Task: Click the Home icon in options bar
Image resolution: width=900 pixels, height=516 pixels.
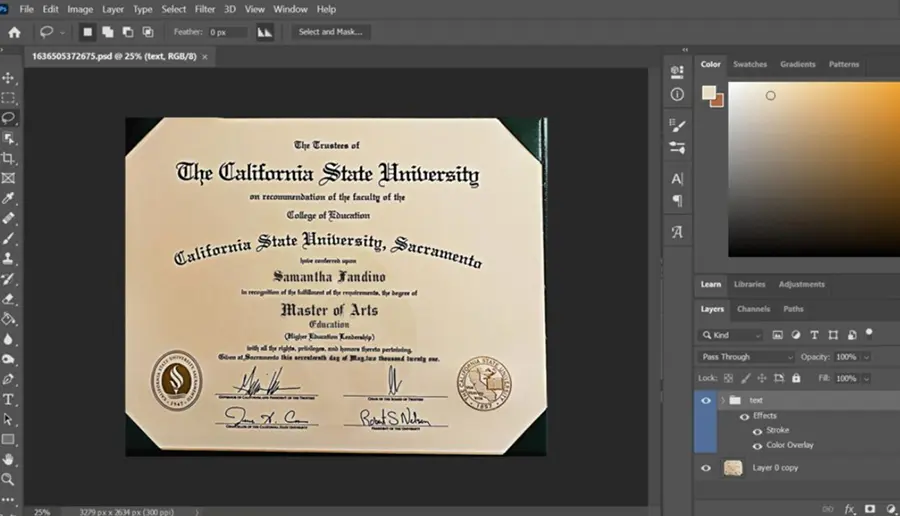Action: tap(14, 32)
